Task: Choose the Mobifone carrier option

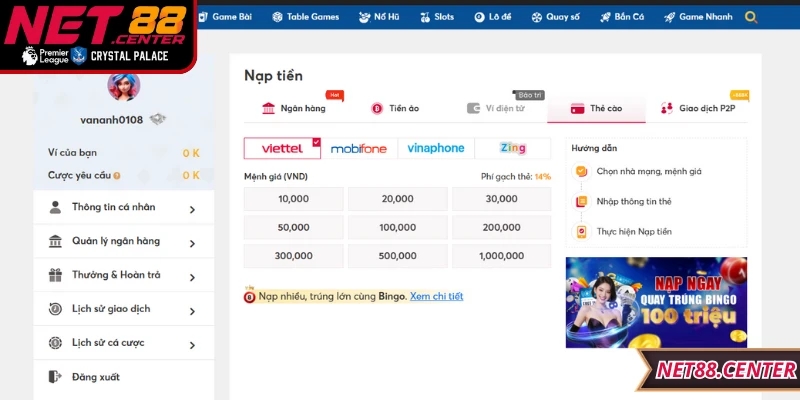Action: (359, 148)
